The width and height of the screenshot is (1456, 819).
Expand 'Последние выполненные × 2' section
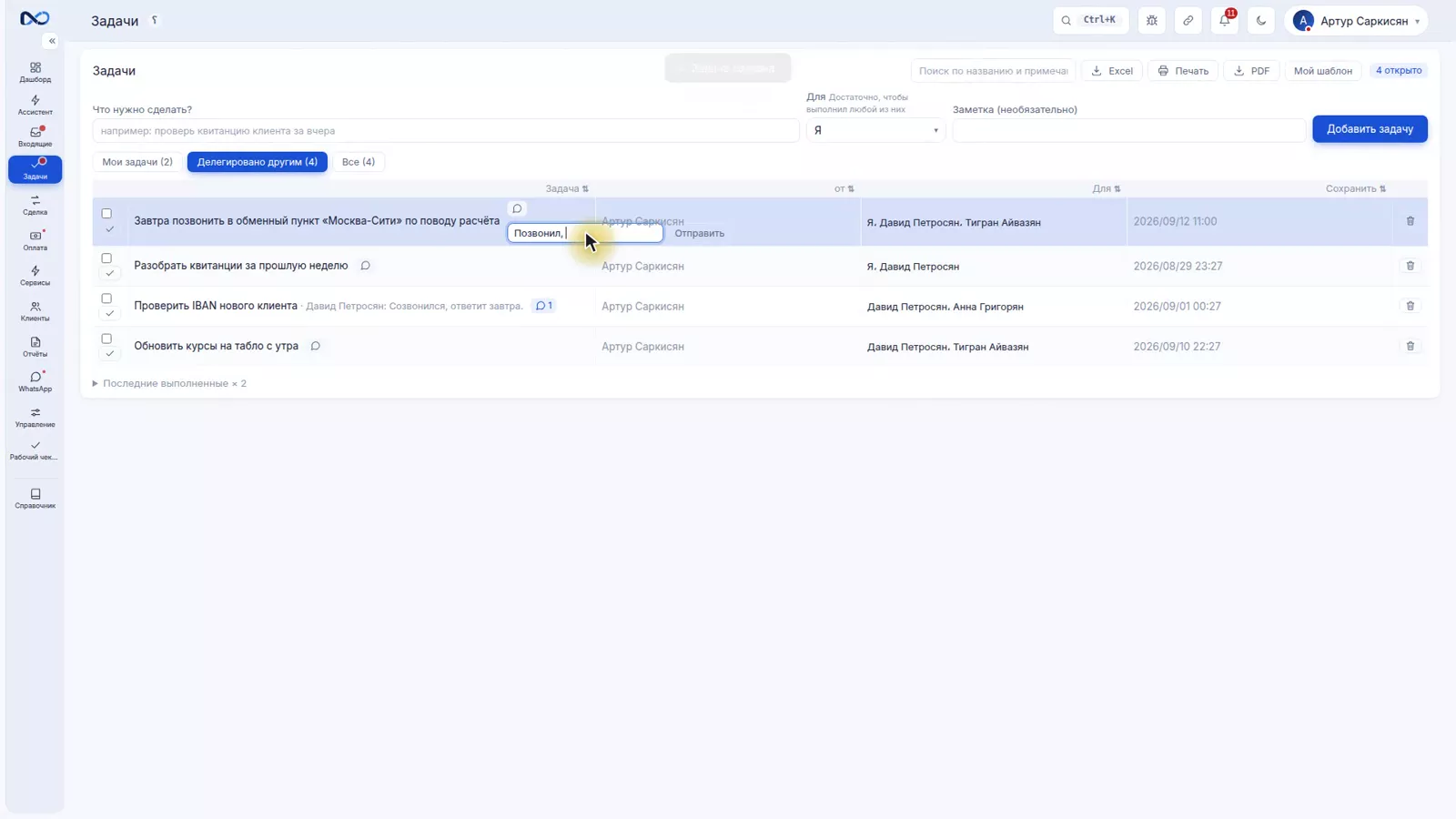[x=169, y=383]
